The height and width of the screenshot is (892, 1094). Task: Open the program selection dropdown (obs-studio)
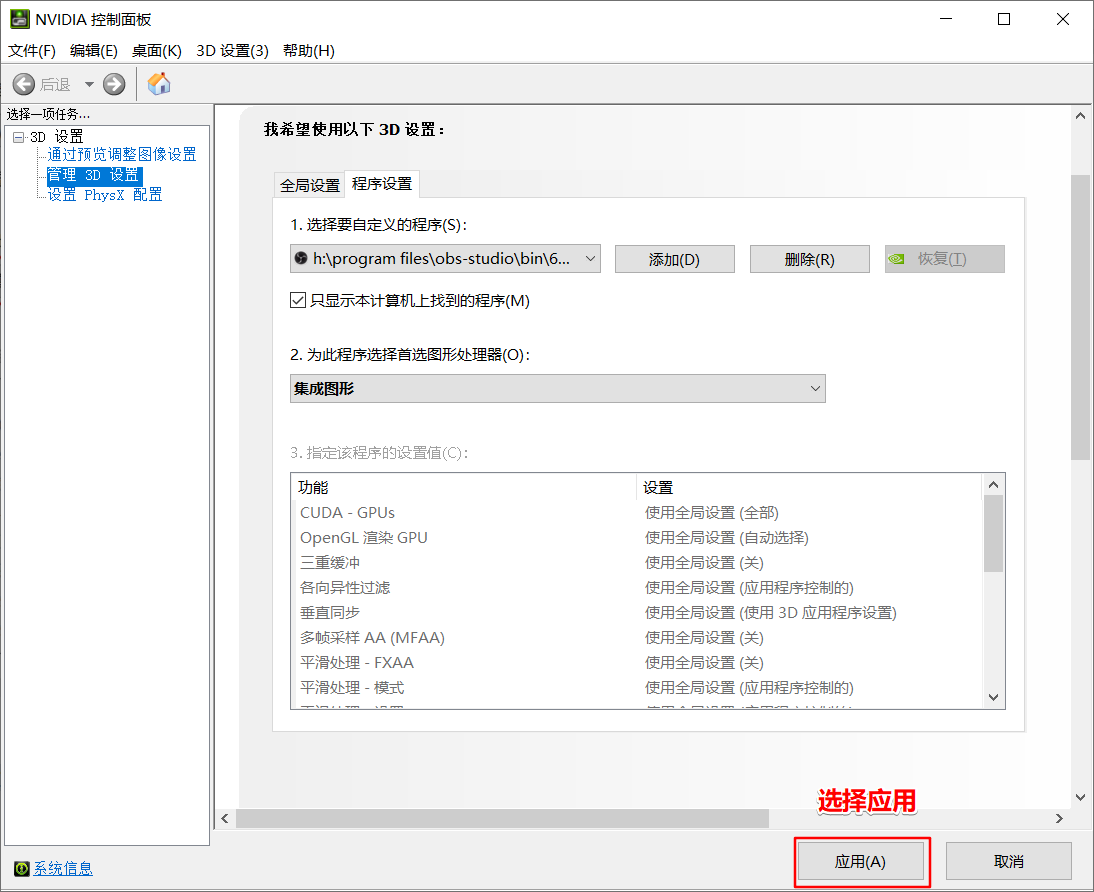click(x=445, y=258)
